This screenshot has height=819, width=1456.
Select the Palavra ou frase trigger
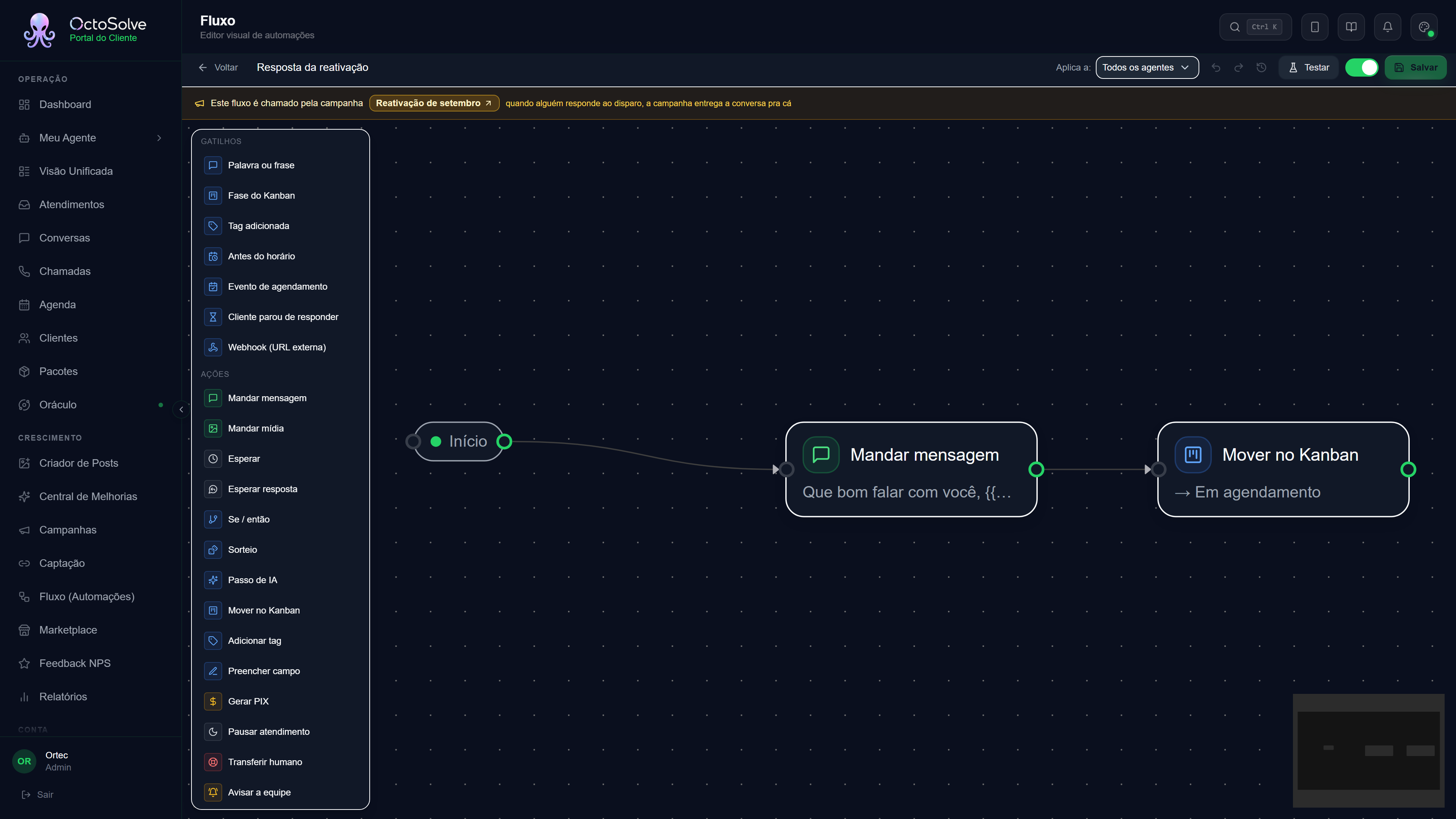coord(281,165)
